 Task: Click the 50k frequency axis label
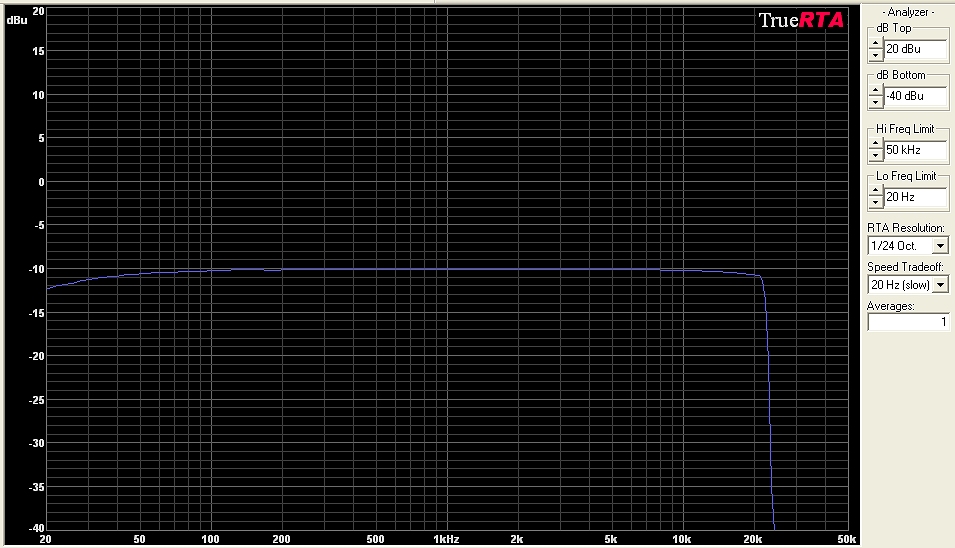(847, 539)
